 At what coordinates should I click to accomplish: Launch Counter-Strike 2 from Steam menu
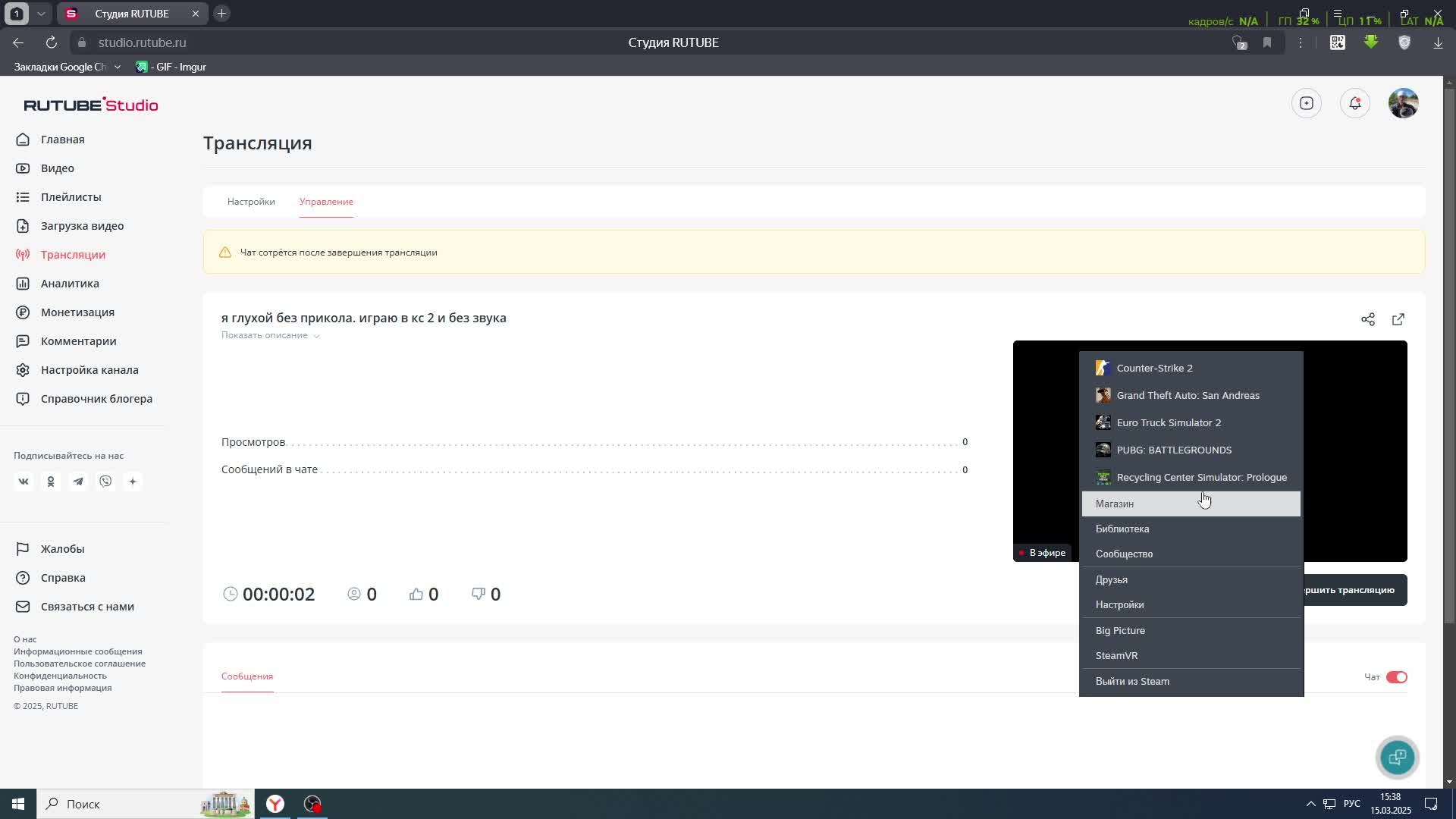(x=1191, y=368)
